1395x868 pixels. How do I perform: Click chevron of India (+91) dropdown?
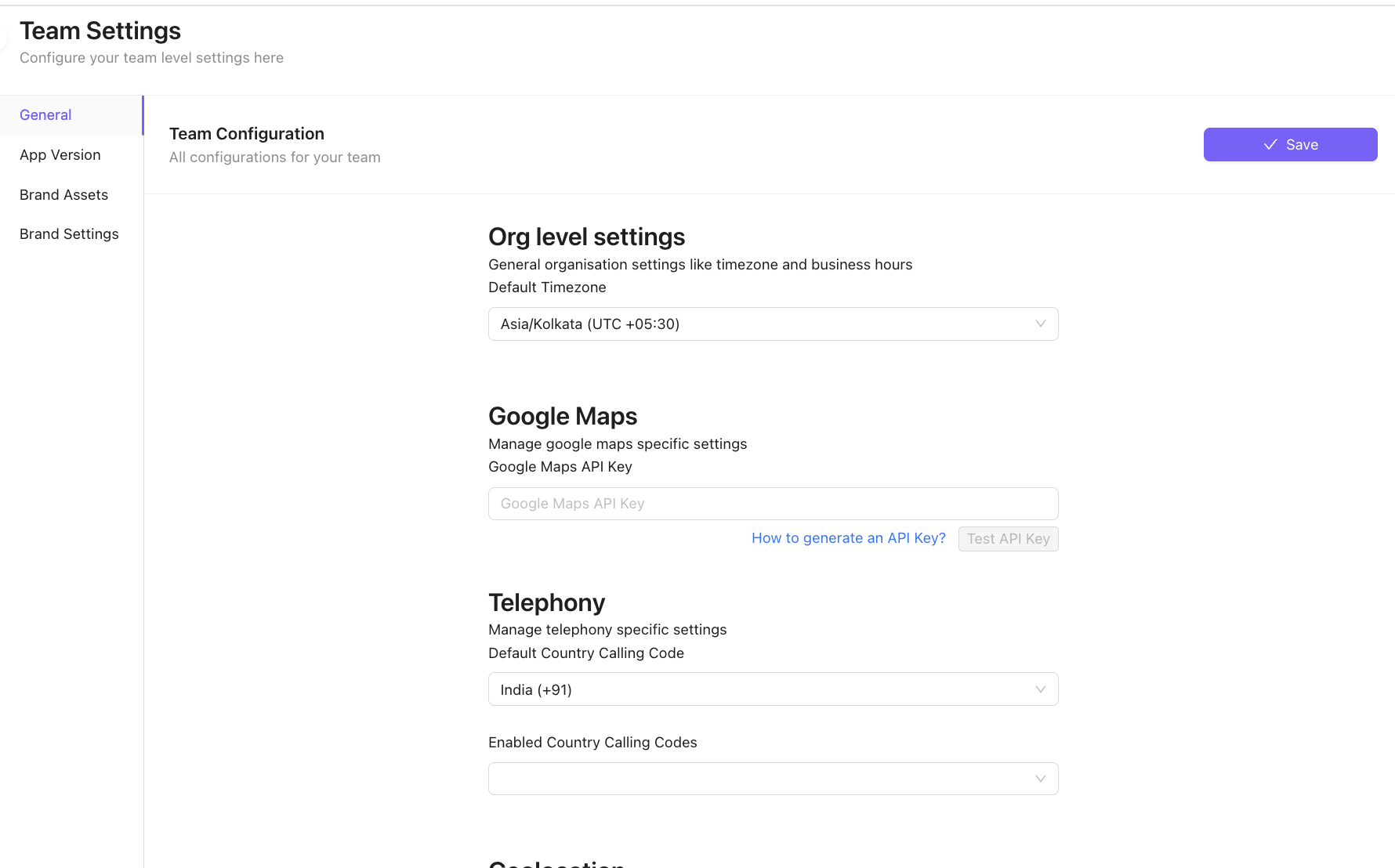click(x=1040, y=689)
